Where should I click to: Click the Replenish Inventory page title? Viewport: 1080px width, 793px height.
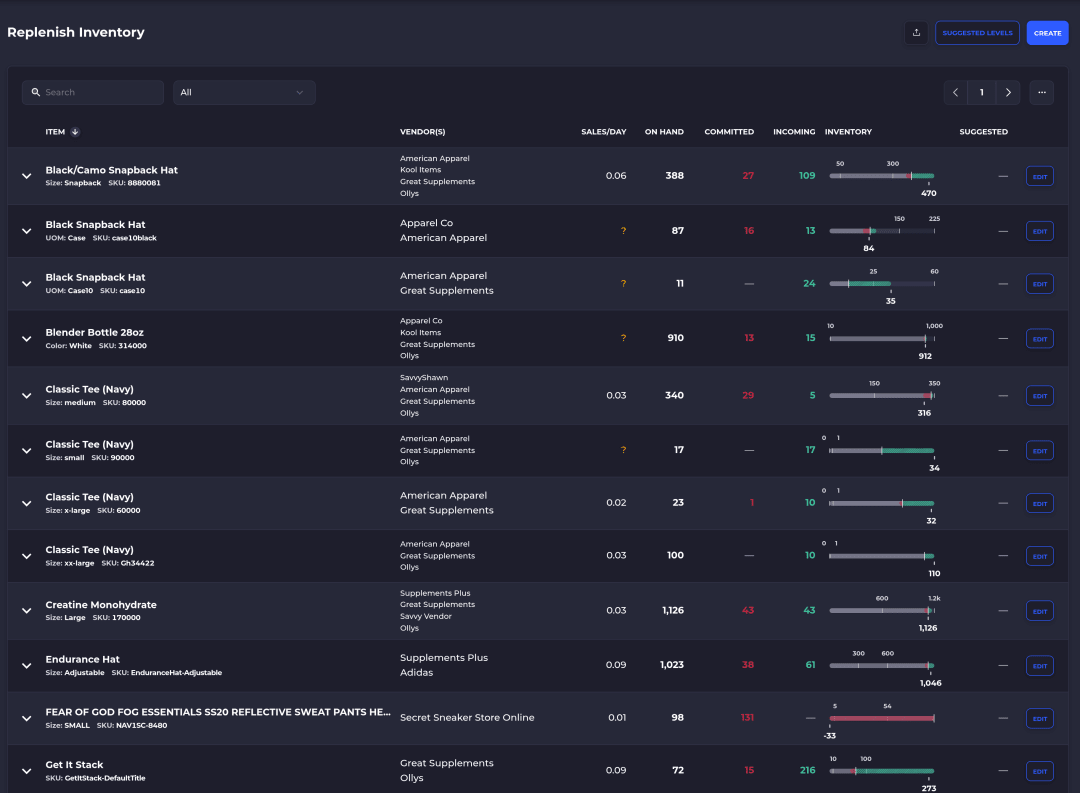coord(76,32)
